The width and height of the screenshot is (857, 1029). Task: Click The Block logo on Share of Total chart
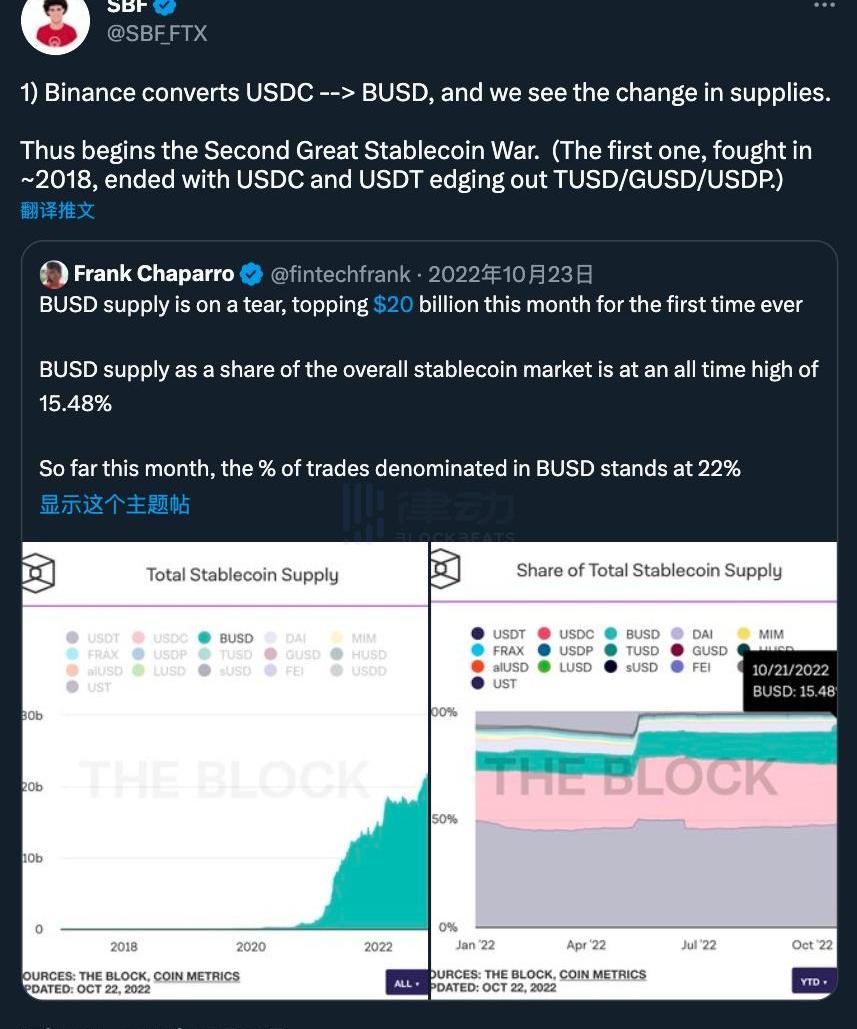coord(445,569)
